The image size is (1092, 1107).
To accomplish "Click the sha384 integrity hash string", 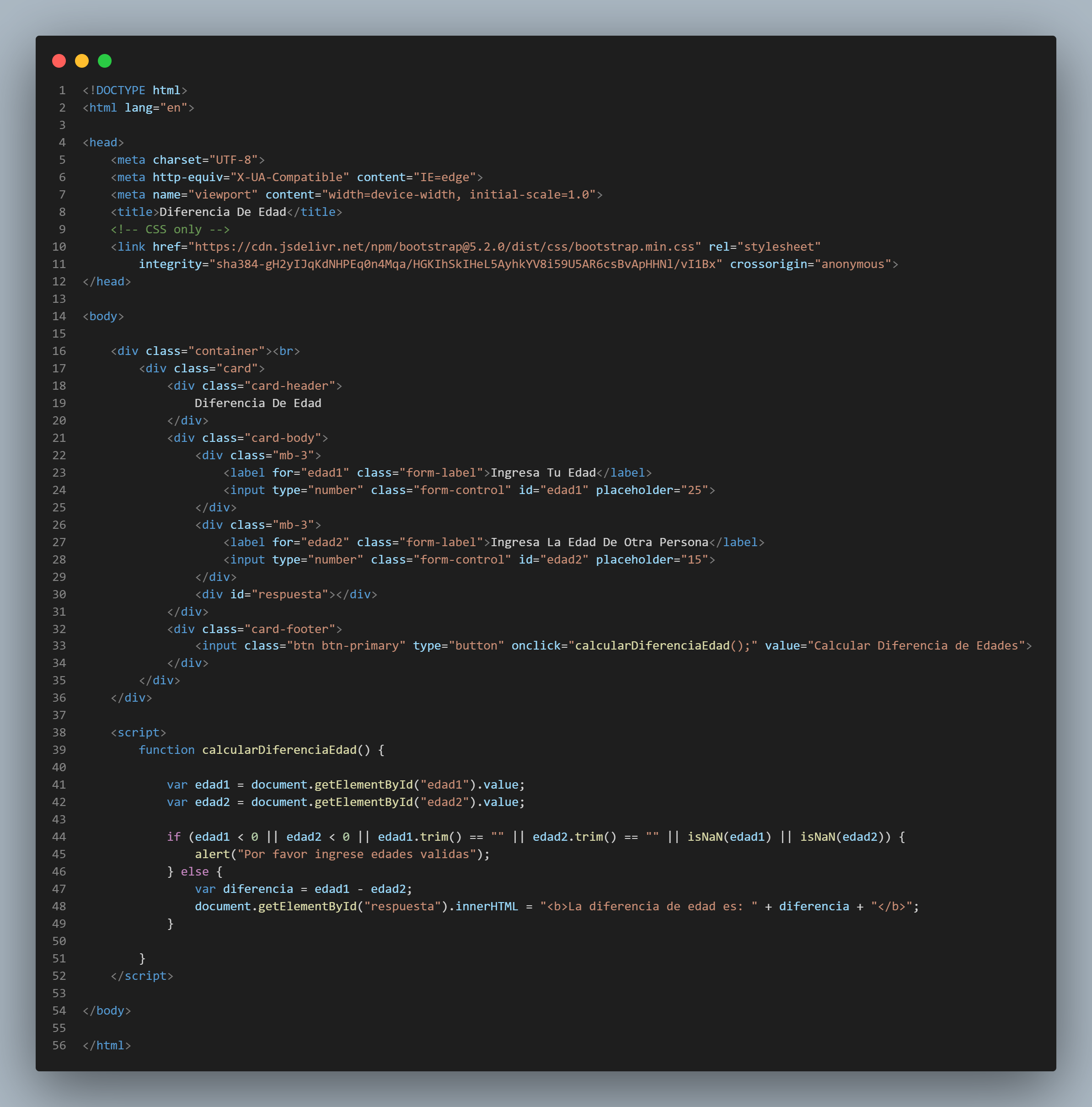I will (466, 264).
